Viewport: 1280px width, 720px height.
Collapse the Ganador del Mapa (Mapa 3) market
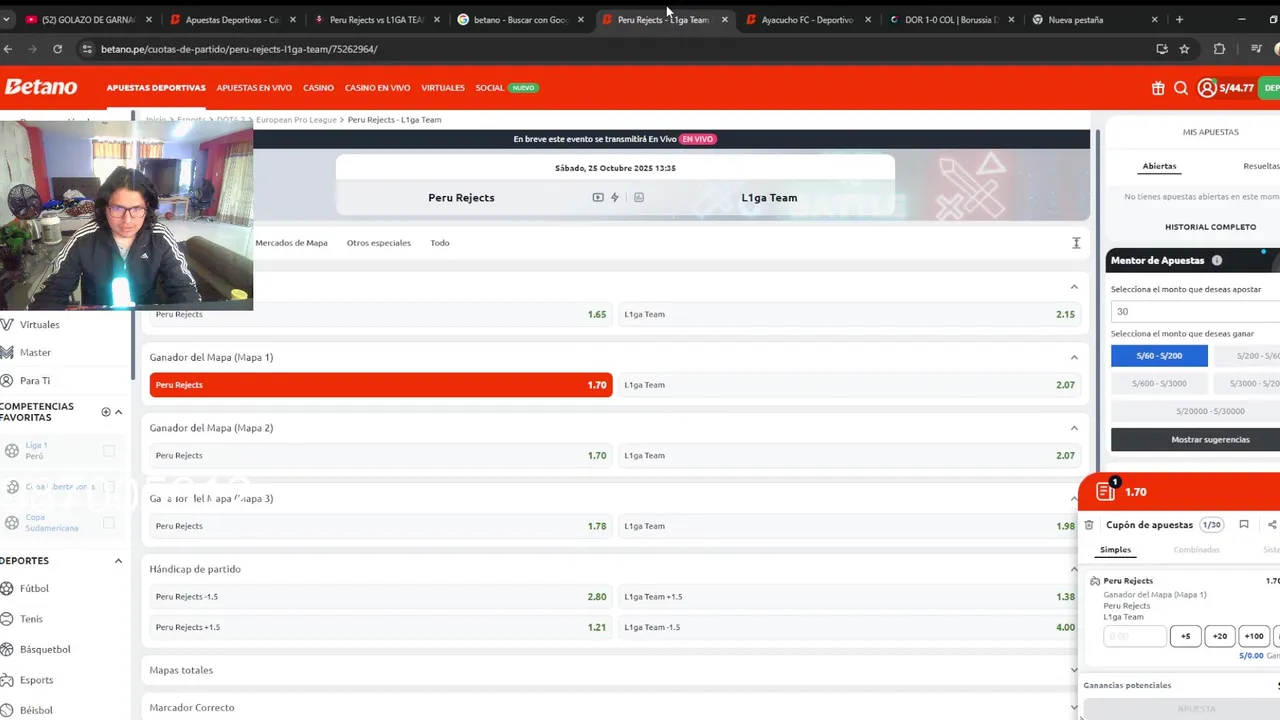point(1074,498)
